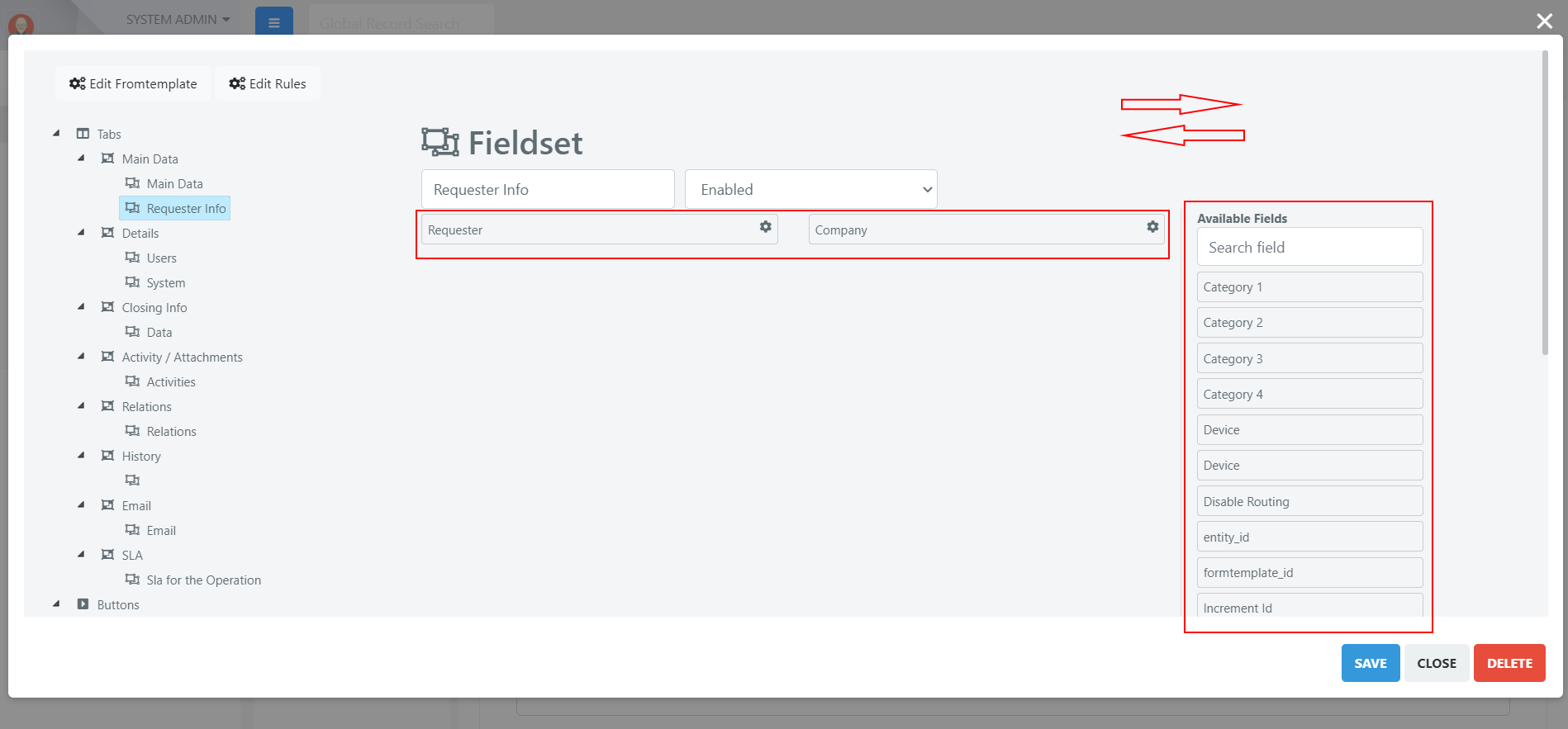This screenshot has width=1568, height=729.
Task: Click the large Fieldset heading icon
Action: point(440,142)
